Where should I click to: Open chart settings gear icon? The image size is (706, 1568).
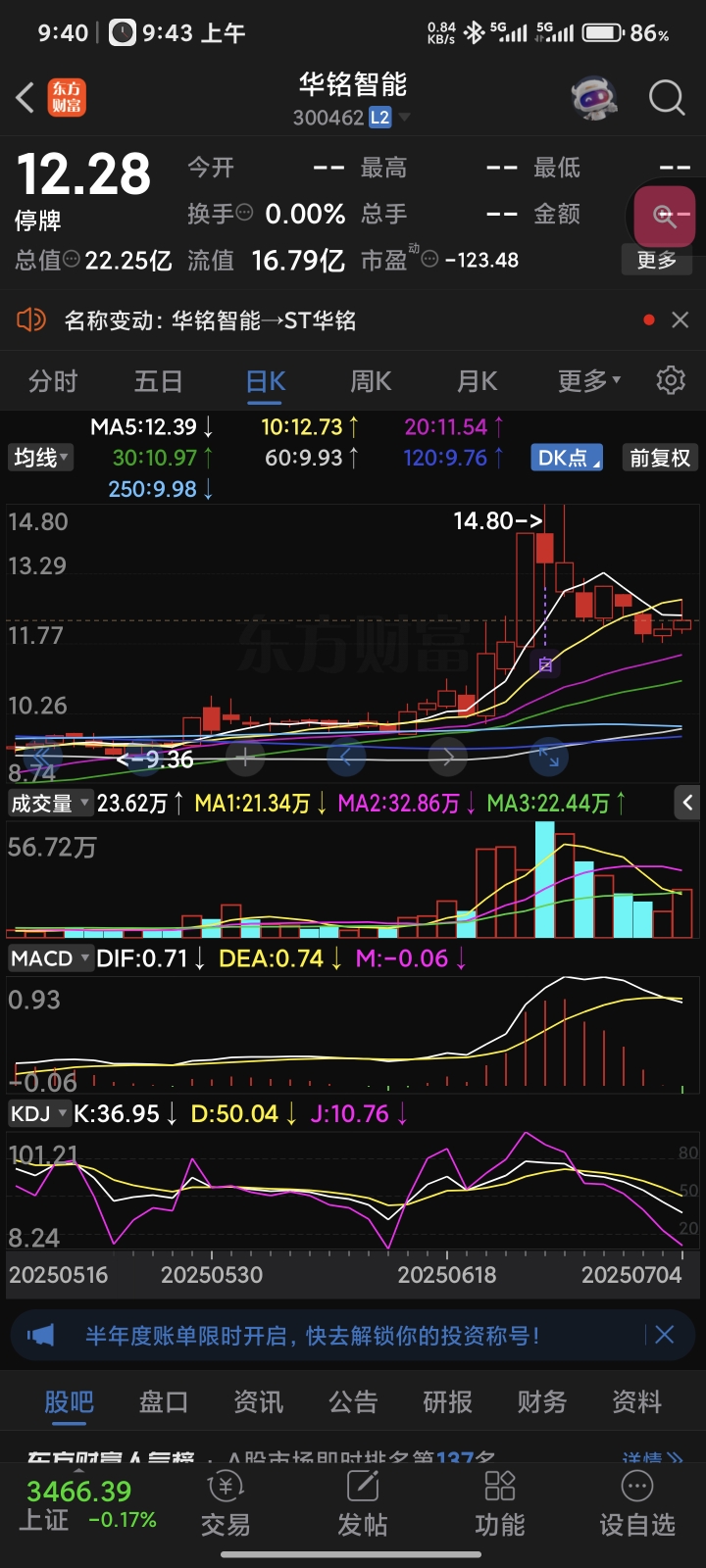671,380
